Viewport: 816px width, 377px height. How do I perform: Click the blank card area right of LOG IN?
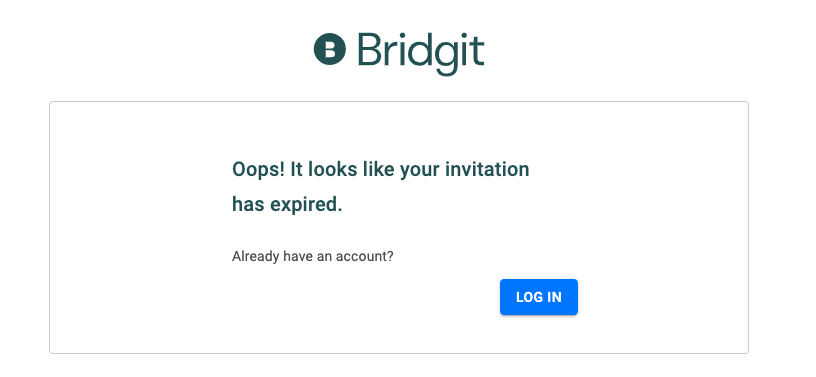(661, 297)
